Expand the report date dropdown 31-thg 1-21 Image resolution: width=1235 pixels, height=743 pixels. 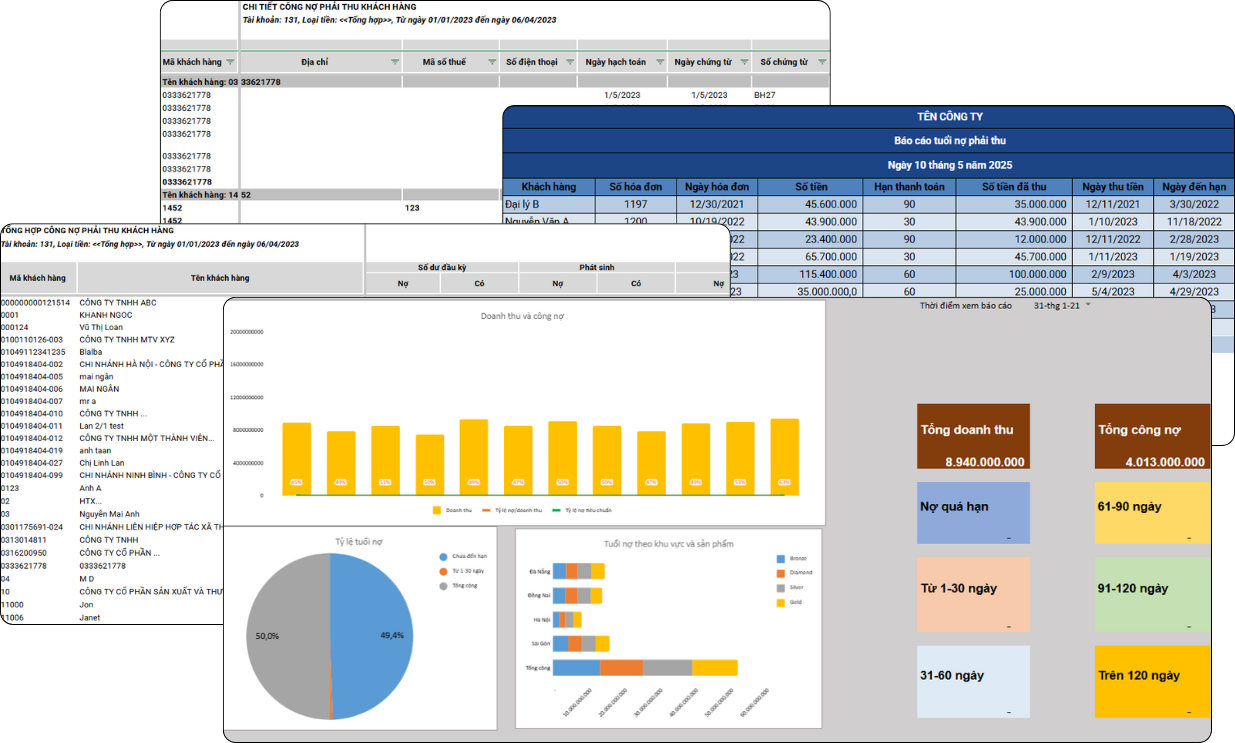click(x=1088, y=305)
